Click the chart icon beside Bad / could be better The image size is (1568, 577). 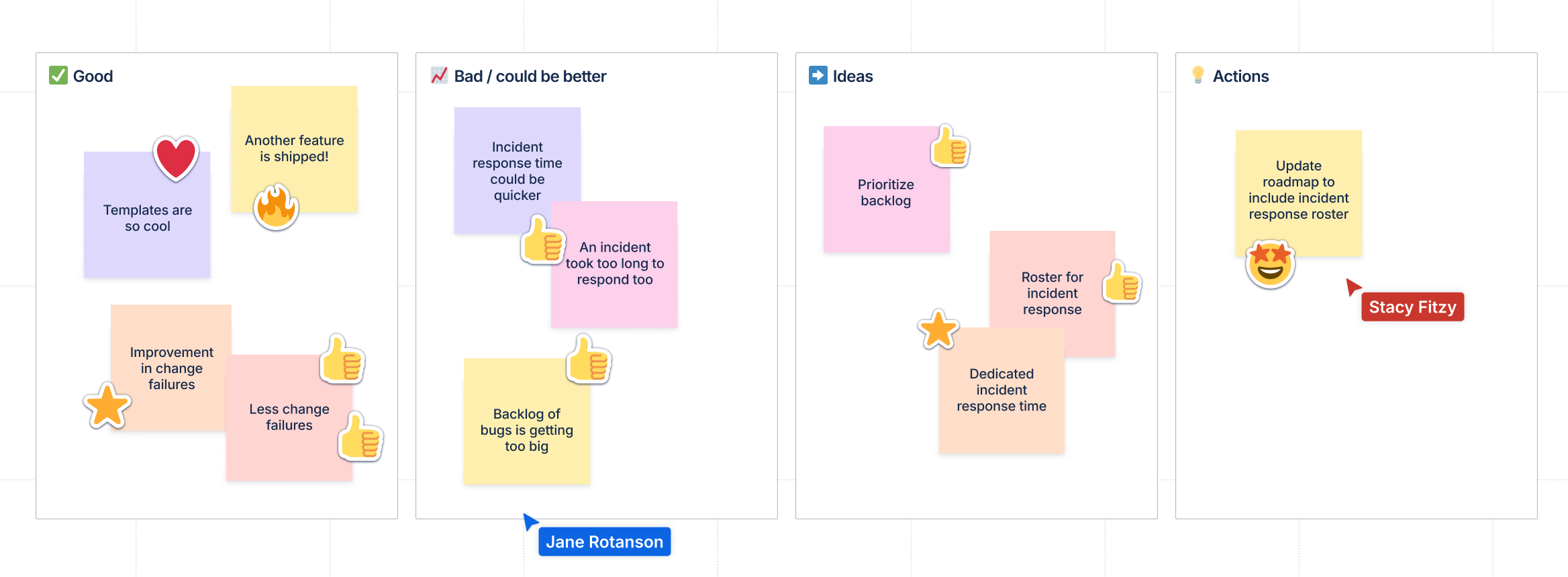[440, 76]
